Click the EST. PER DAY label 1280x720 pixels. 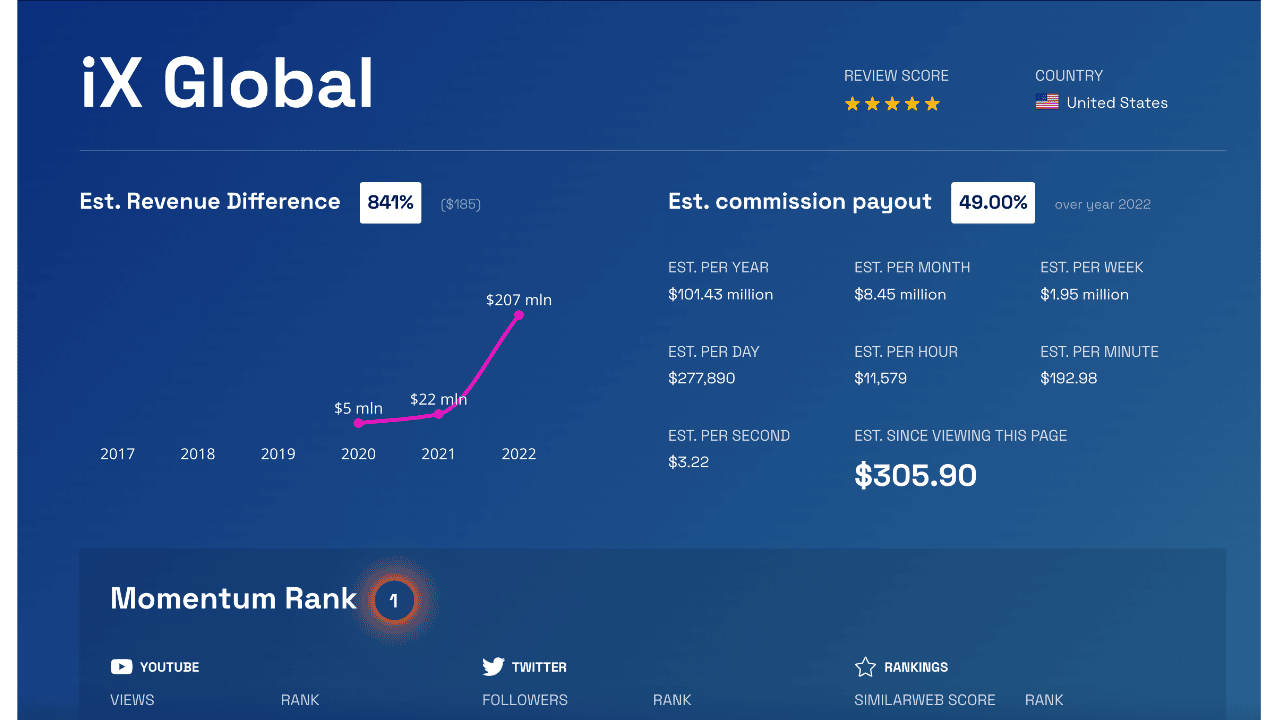(x=714, y=352)
